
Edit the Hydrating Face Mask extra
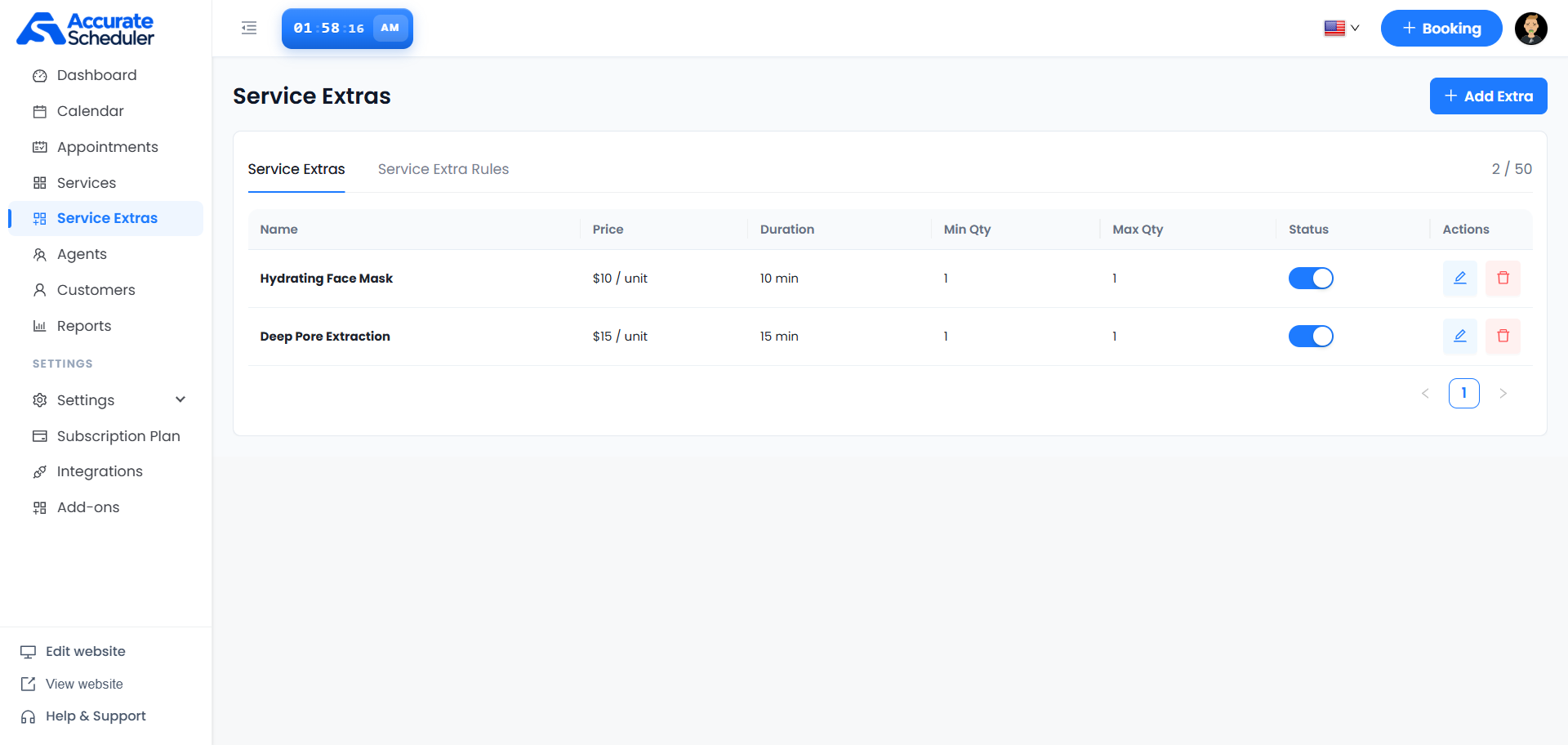[1460, 279]
